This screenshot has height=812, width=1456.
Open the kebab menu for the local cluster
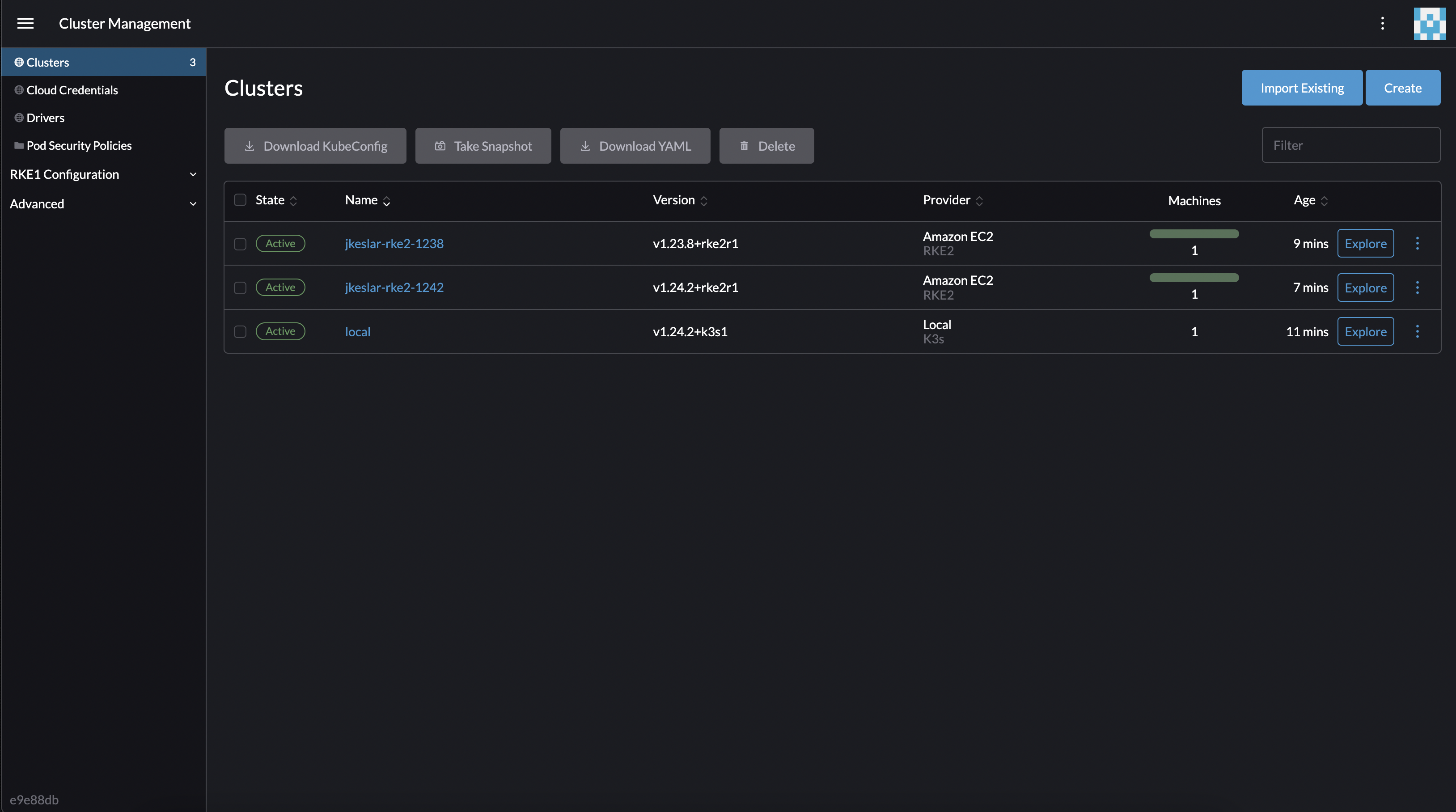tap(1418, 332)
